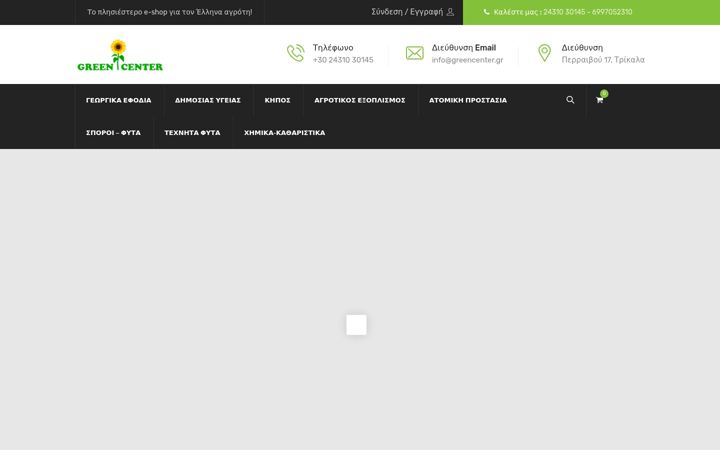Click the Διεύθυνση Email heading text
720x450 pixels.
tap(464, 48)
